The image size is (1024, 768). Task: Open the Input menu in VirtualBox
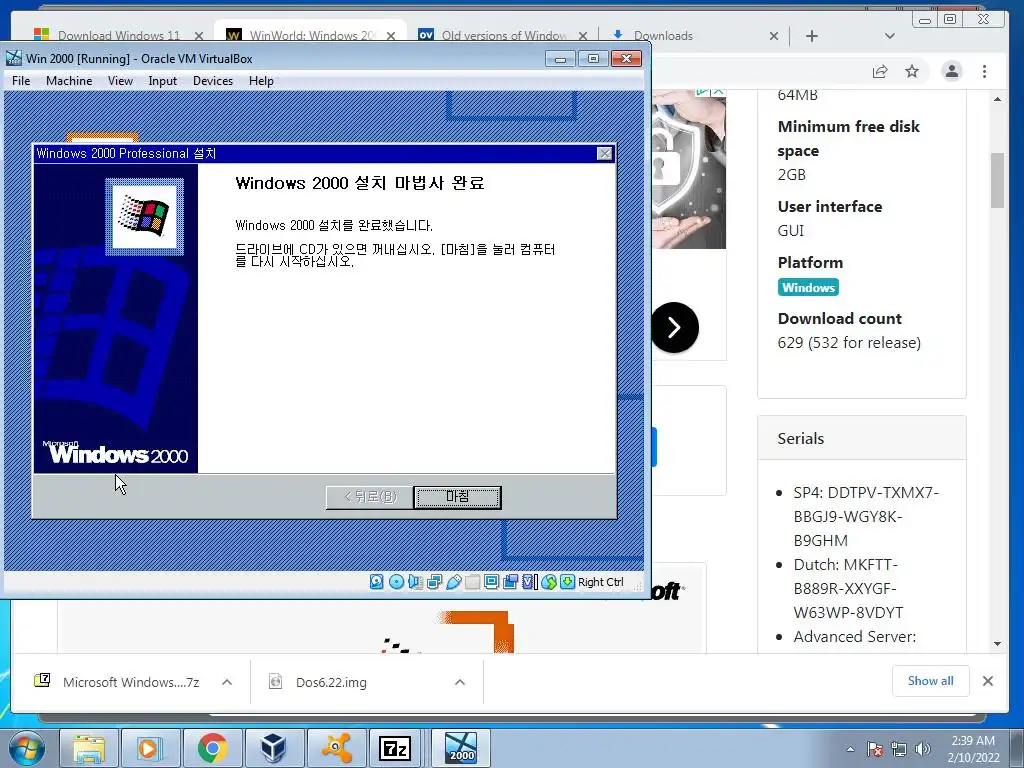[x=162, y=81]
